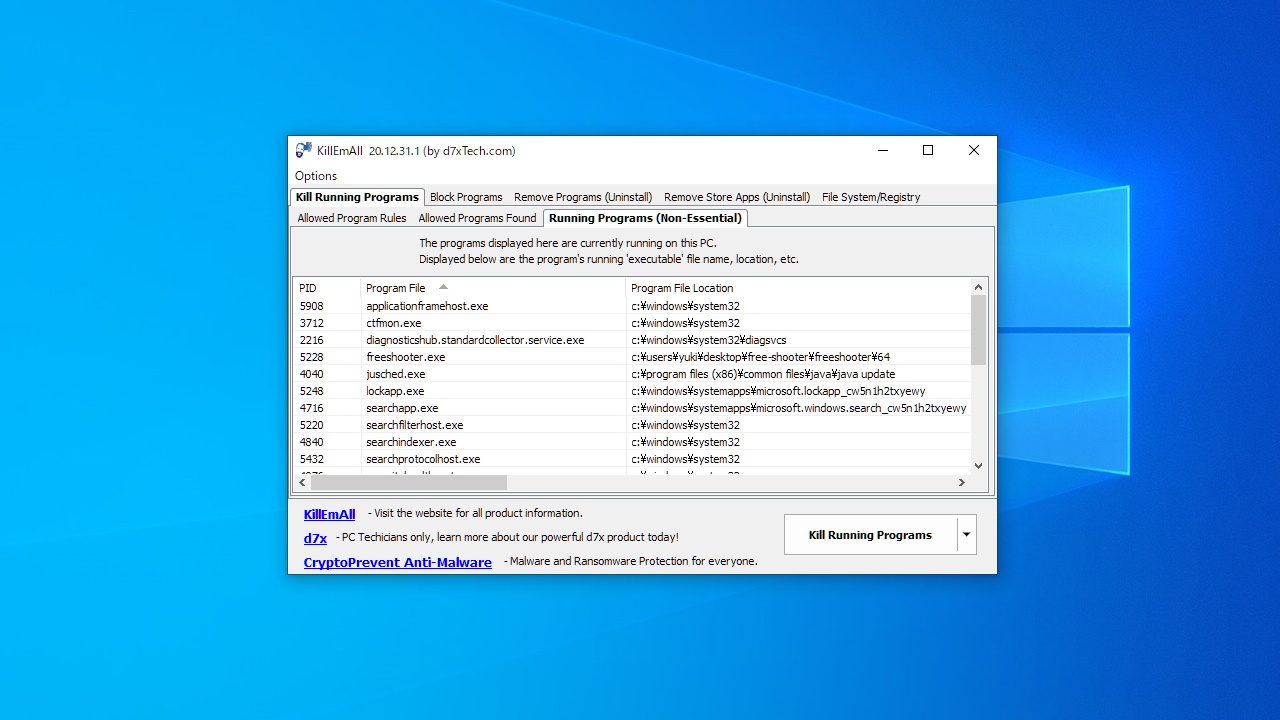Image resolution: width=1280 pixels, height=720 pixels.
Task: Switch to File System/Registry tab
Action: coord(871,197)
